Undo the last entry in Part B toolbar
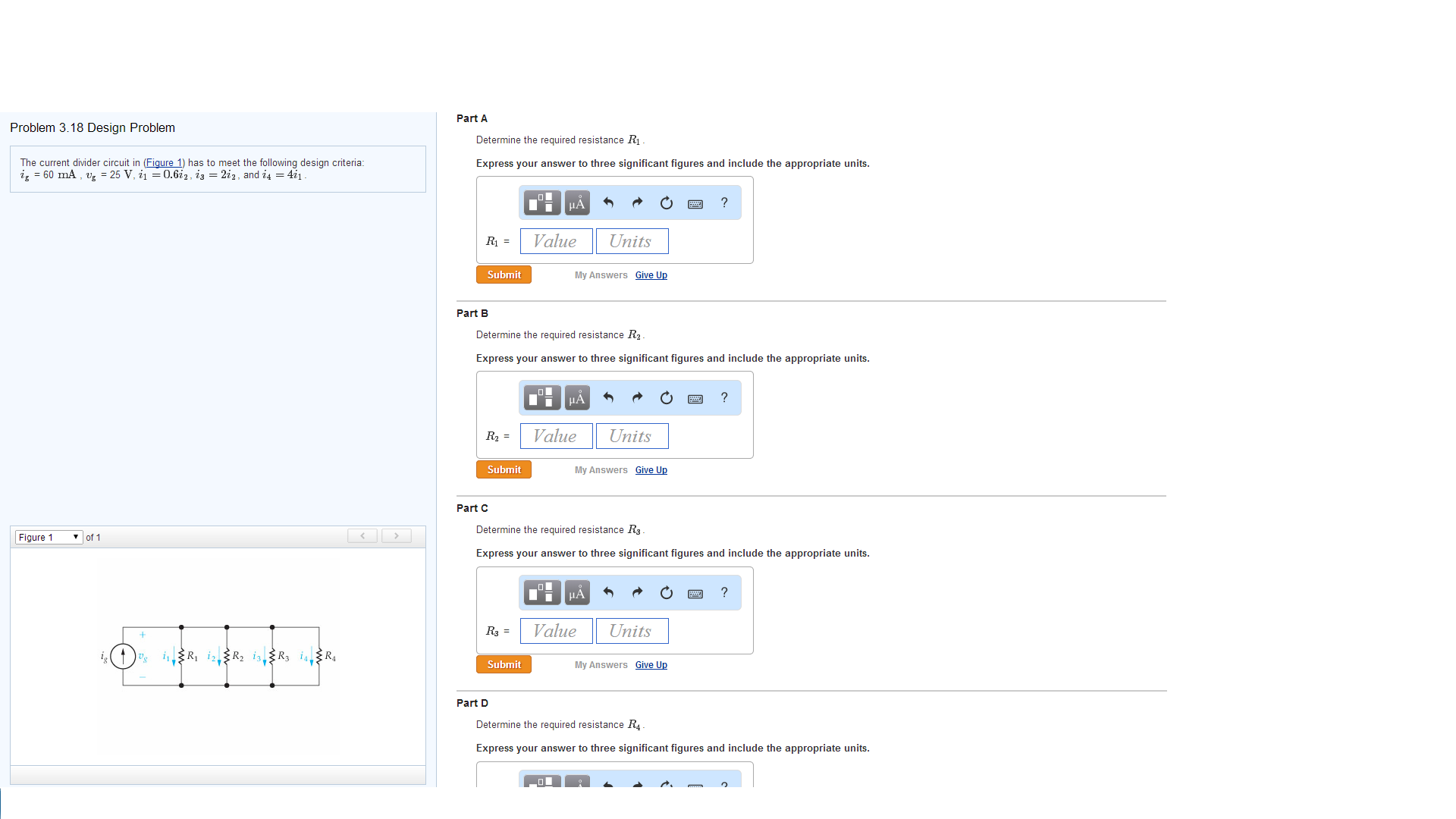1456x819 pixels. pyautogui.click(x=608, y=397)
